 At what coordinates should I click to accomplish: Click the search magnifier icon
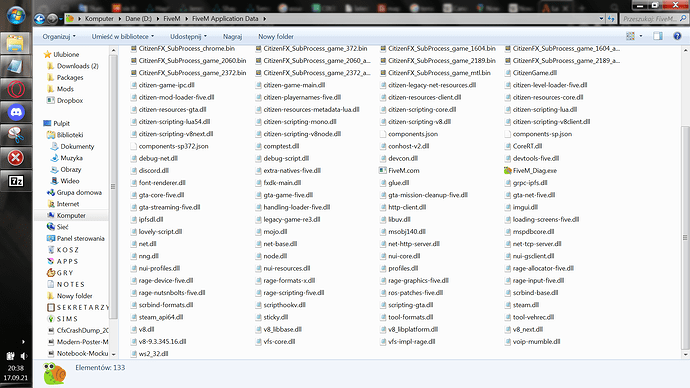[683, 18]
